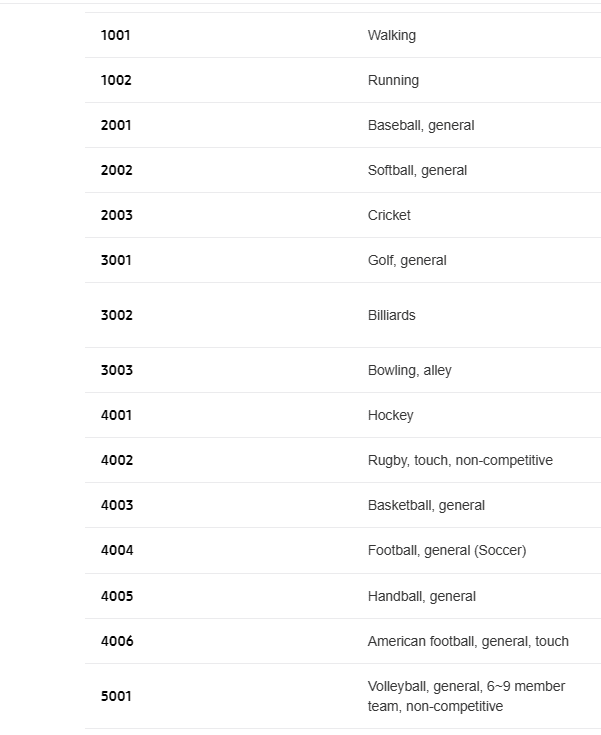601x735 pixels.
Task: Click Rugby, touch, non-competitive entry
Action: (460, 461)
